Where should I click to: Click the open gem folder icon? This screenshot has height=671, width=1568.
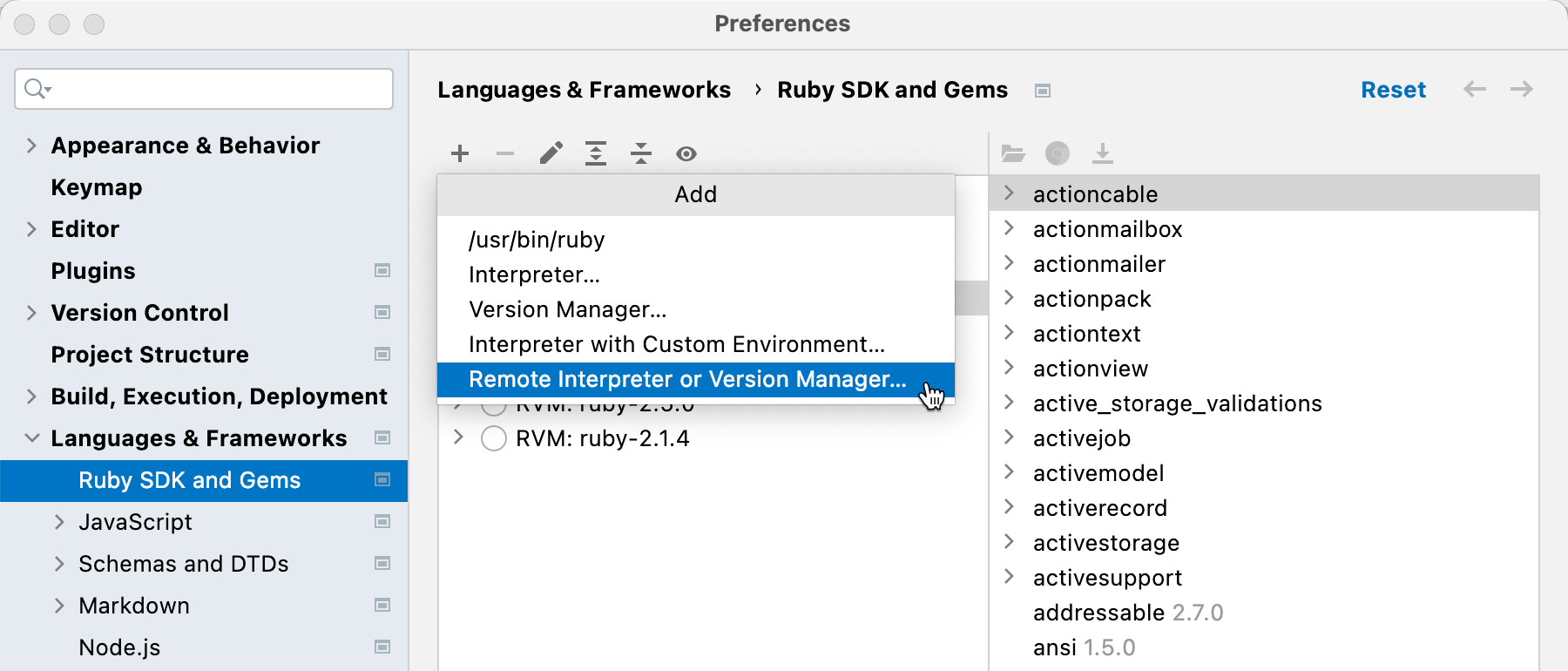click(x=1012, y=154)
